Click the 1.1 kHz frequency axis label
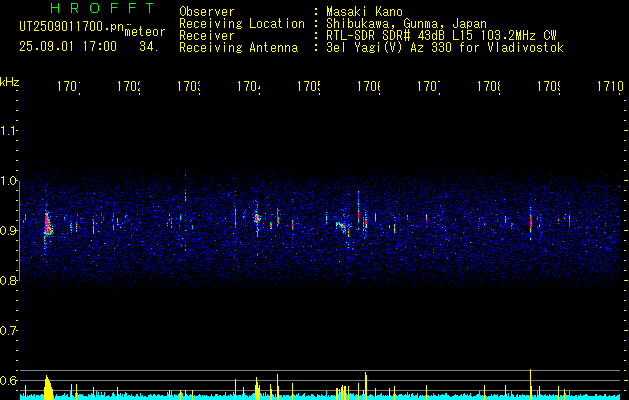The width and height of the screenshot is (629, 400). coord(8,131)
